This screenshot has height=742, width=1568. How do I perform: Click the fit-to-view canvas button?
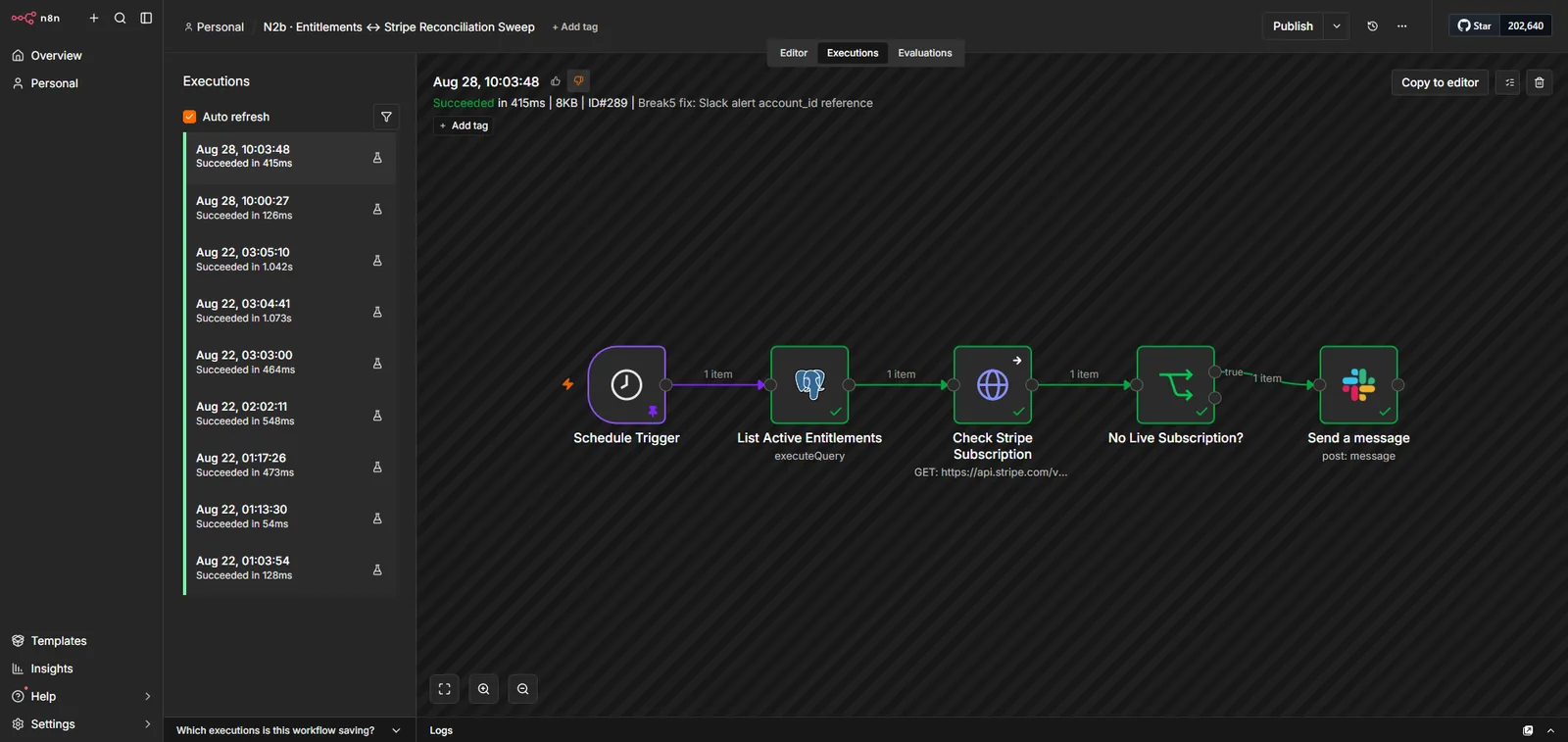445,689
